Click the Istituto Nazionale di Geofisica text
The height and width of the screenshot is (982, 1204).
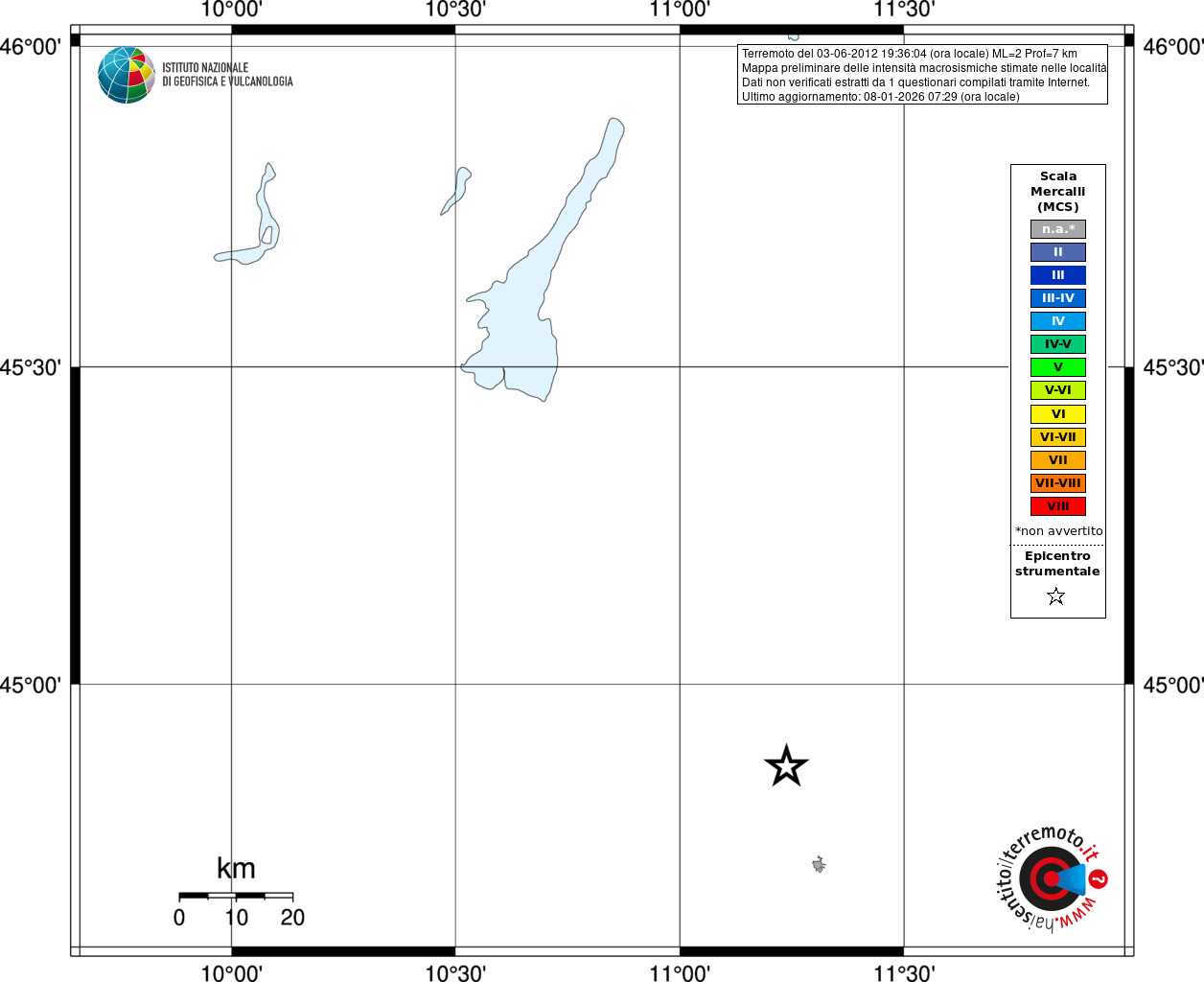click(x=227, y=75)
